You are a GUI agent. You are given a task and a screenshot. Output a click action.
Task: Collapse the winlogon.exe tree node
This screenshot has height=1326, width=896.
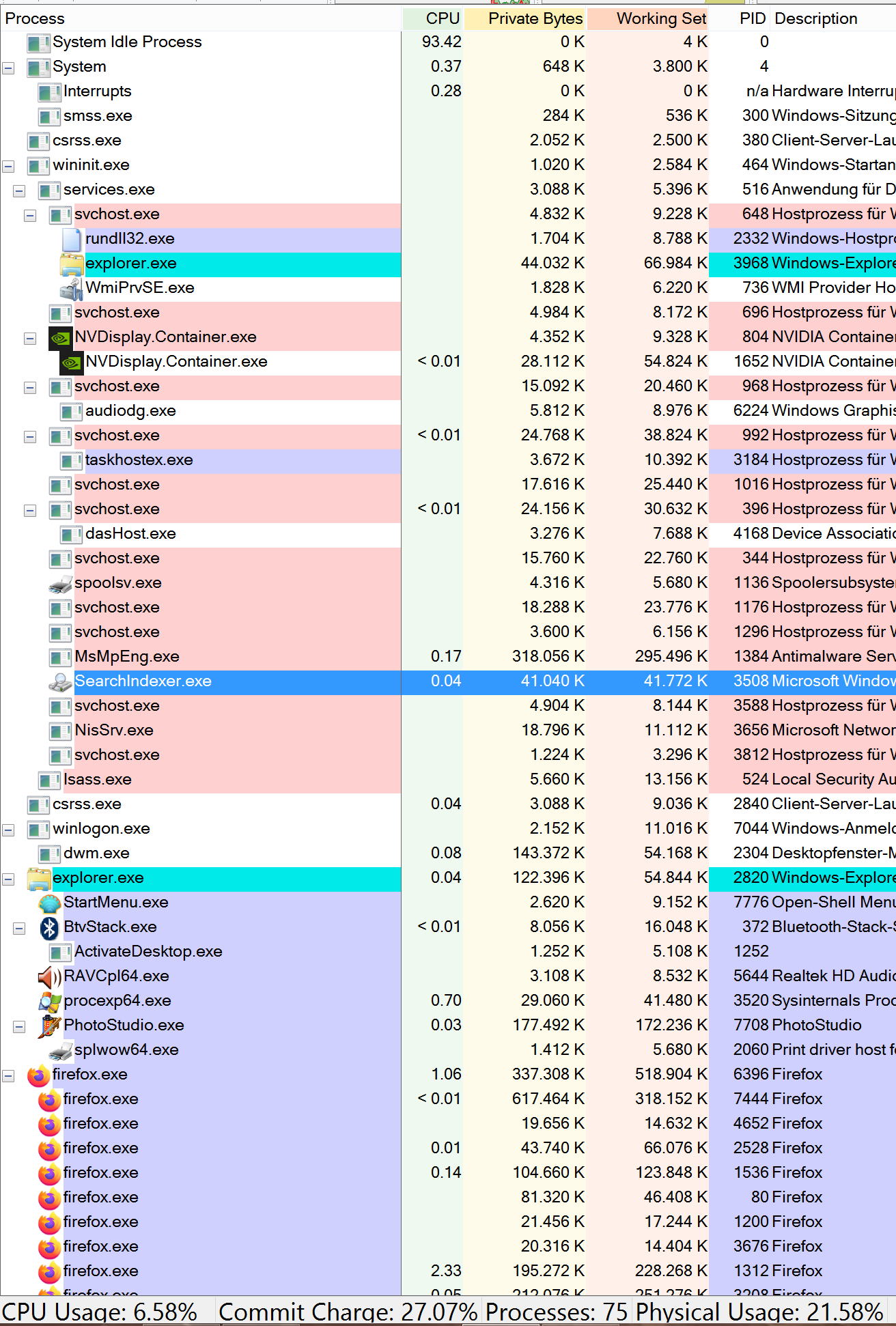point(8,830)
